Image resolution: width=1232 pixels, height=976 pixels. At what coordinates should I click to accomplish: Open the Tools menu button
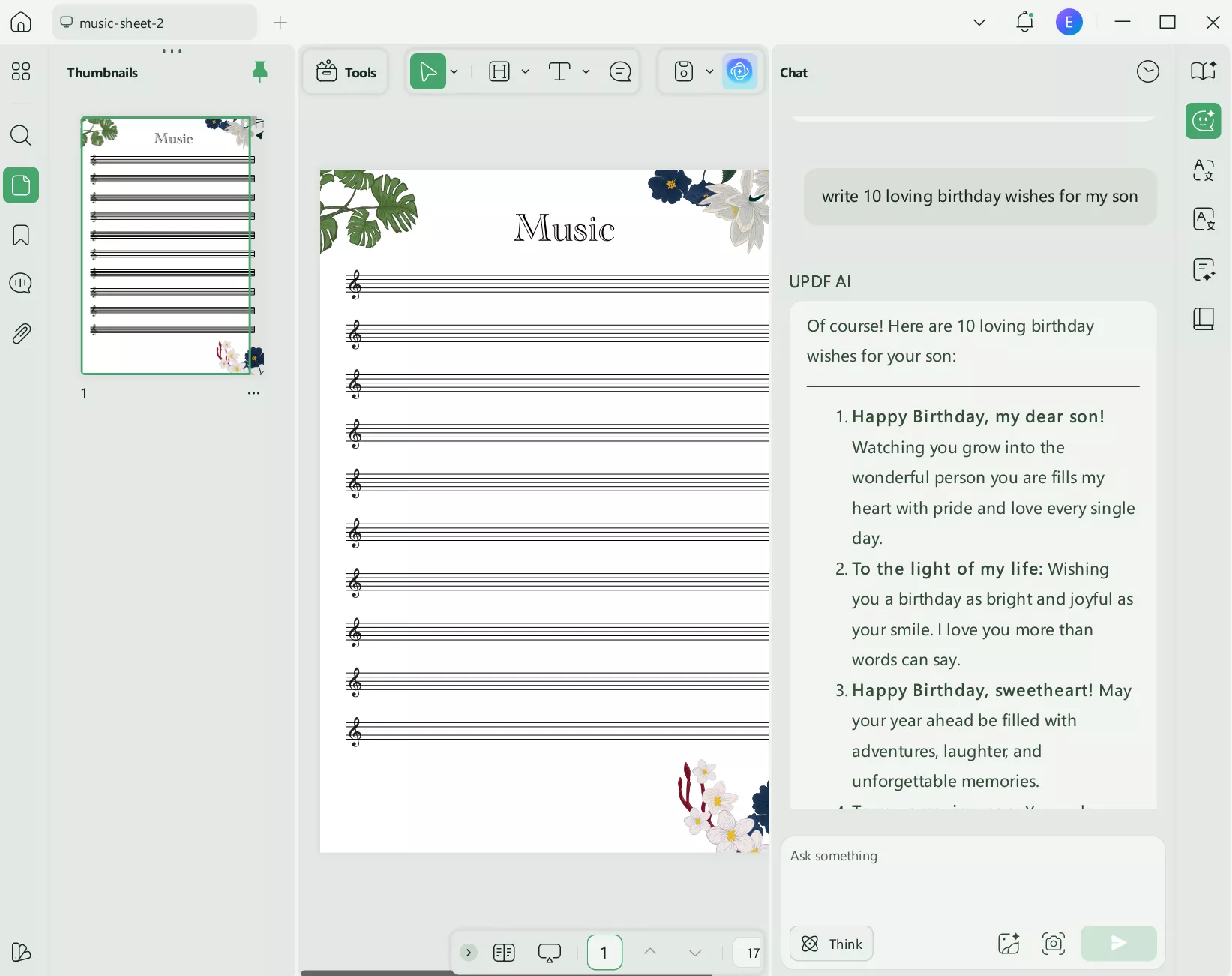point(346,72)
